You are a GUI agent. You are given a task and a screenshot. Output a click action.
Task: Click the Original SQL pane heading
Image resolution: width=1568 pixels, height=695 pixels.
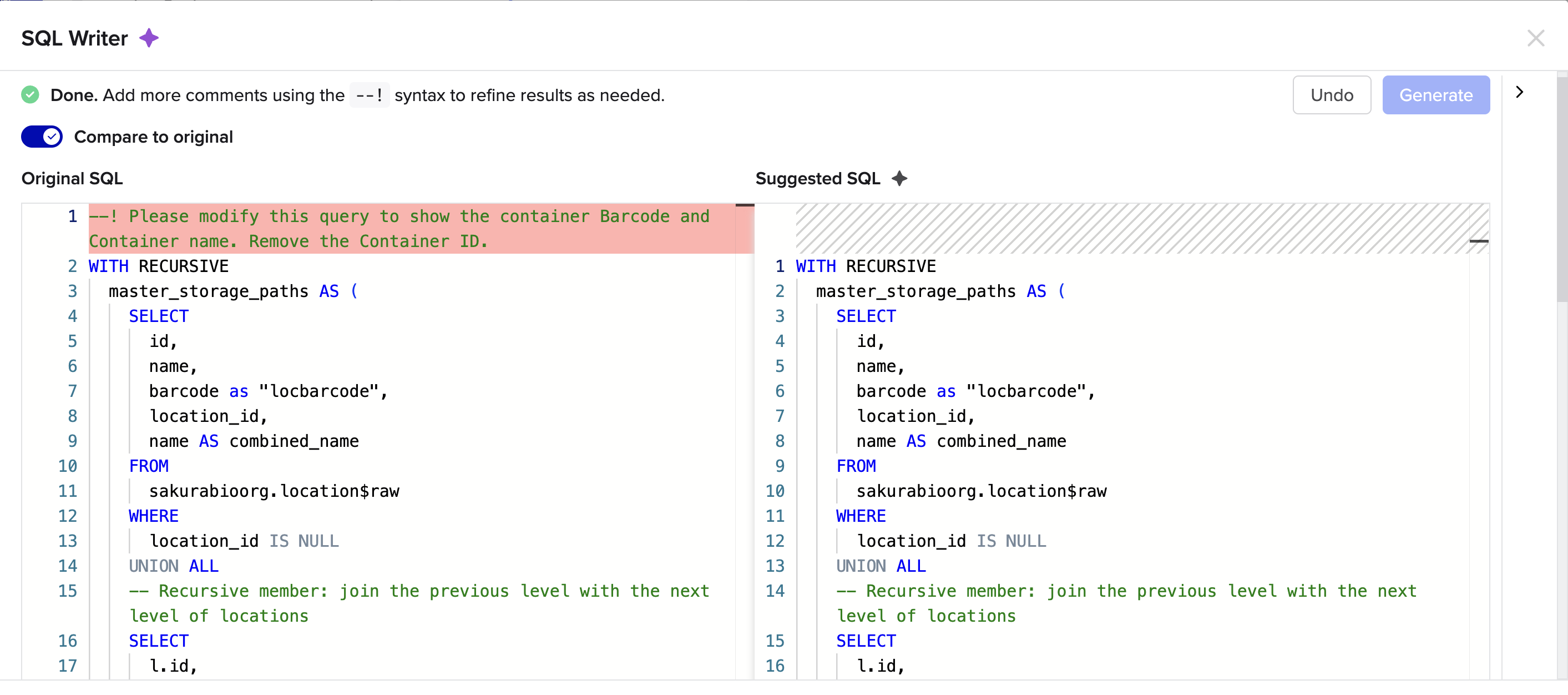point(72,178)
